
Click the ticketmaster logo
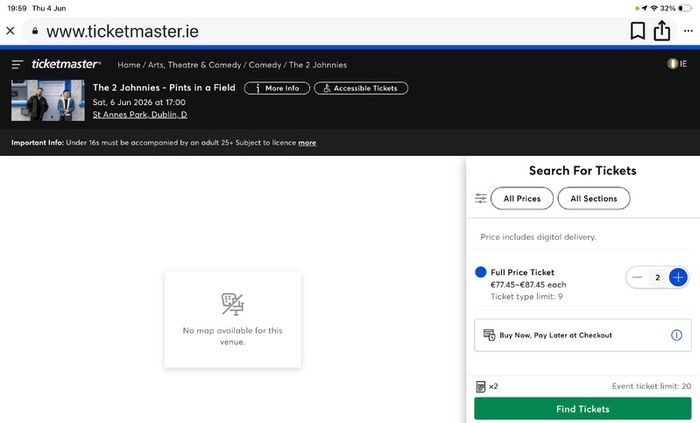click(66, 64)
